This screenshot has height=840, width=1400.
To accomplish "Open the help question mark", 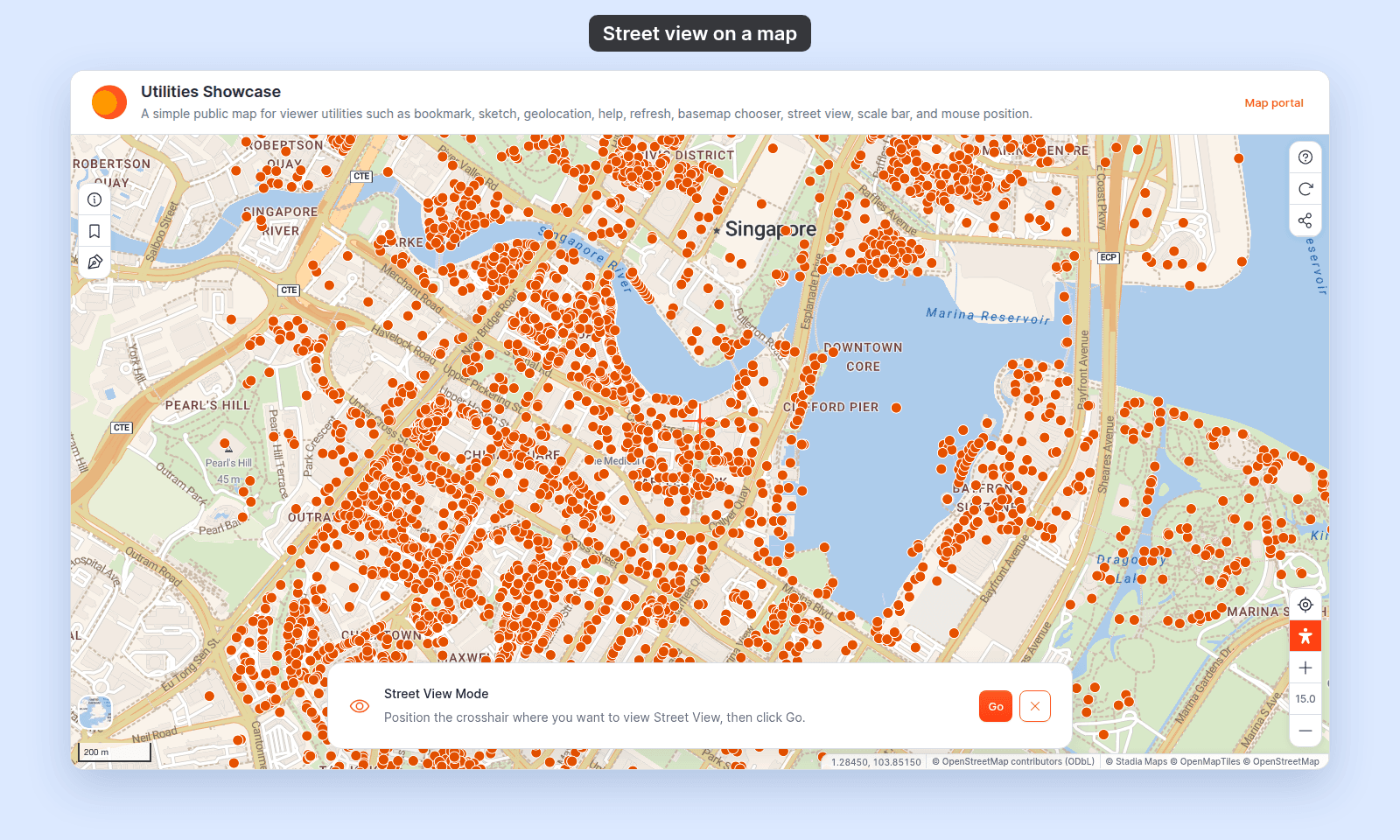I will click(1305, 157).
